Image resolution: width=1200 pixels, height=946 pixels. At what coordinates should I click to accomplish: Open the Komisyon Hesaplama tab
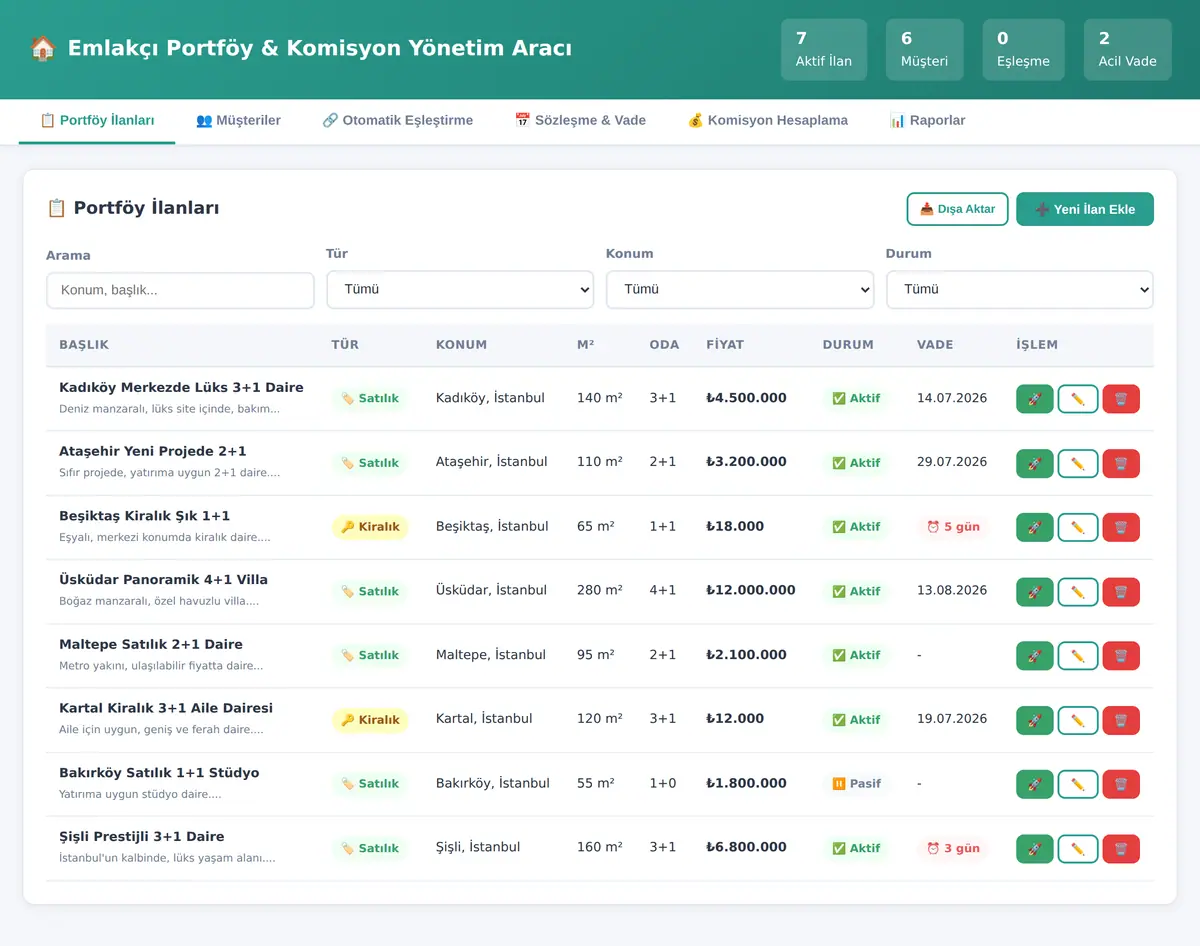click(767, 121)
